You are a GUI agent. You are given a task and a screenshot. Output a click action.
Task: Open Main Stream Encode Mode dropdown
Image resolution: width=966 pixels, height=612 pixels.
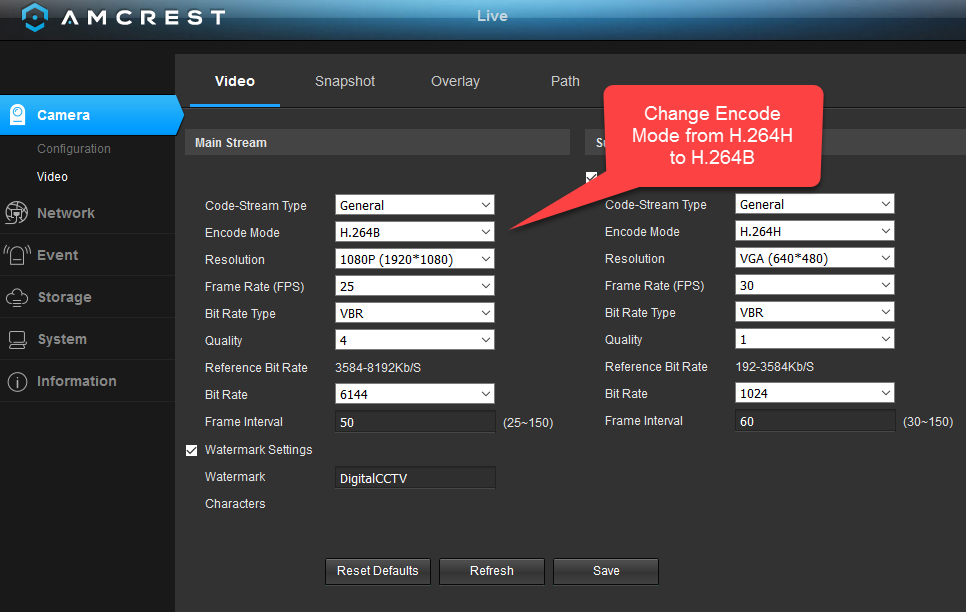(x=415, y=232)
